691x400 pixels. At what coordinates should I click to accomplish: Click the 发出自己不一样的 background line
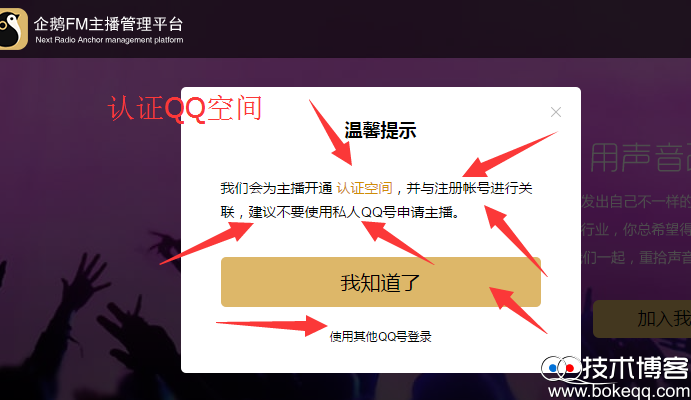pos(636,202)
